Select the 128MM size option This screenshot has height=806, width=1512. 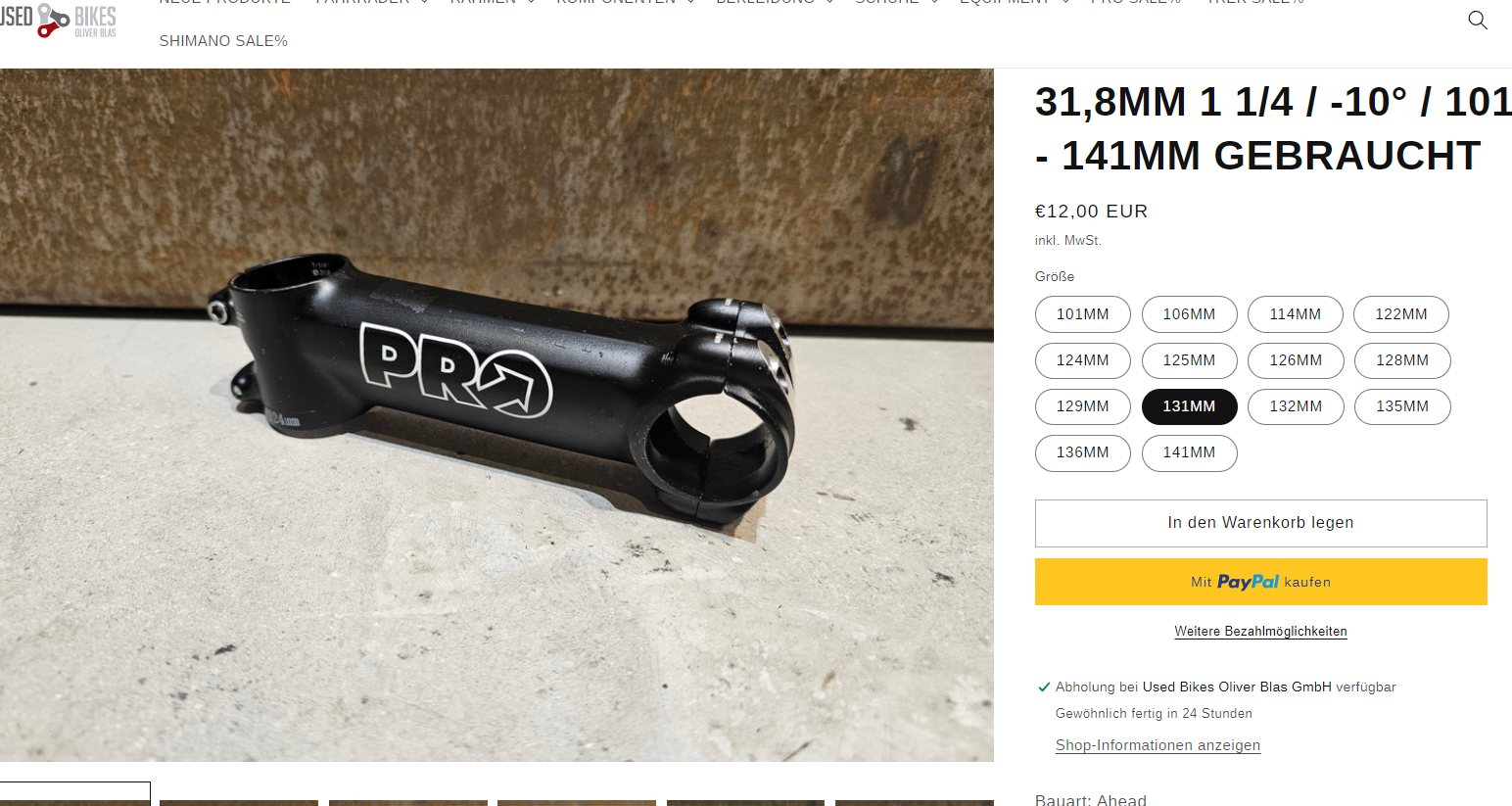tap(1402, 360)
